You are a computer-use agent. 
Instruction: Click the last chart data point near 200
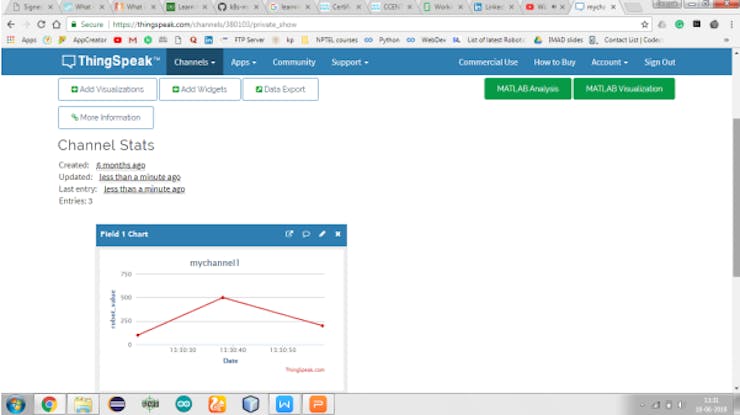(322, 326)
